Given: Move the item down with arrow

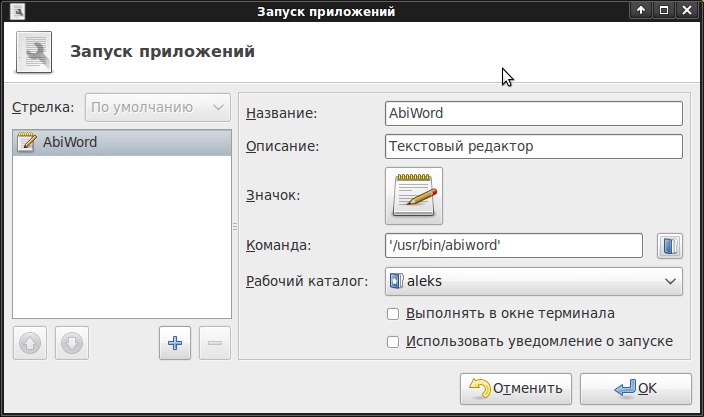Looking at the screenshot, I should pos(72,343).
